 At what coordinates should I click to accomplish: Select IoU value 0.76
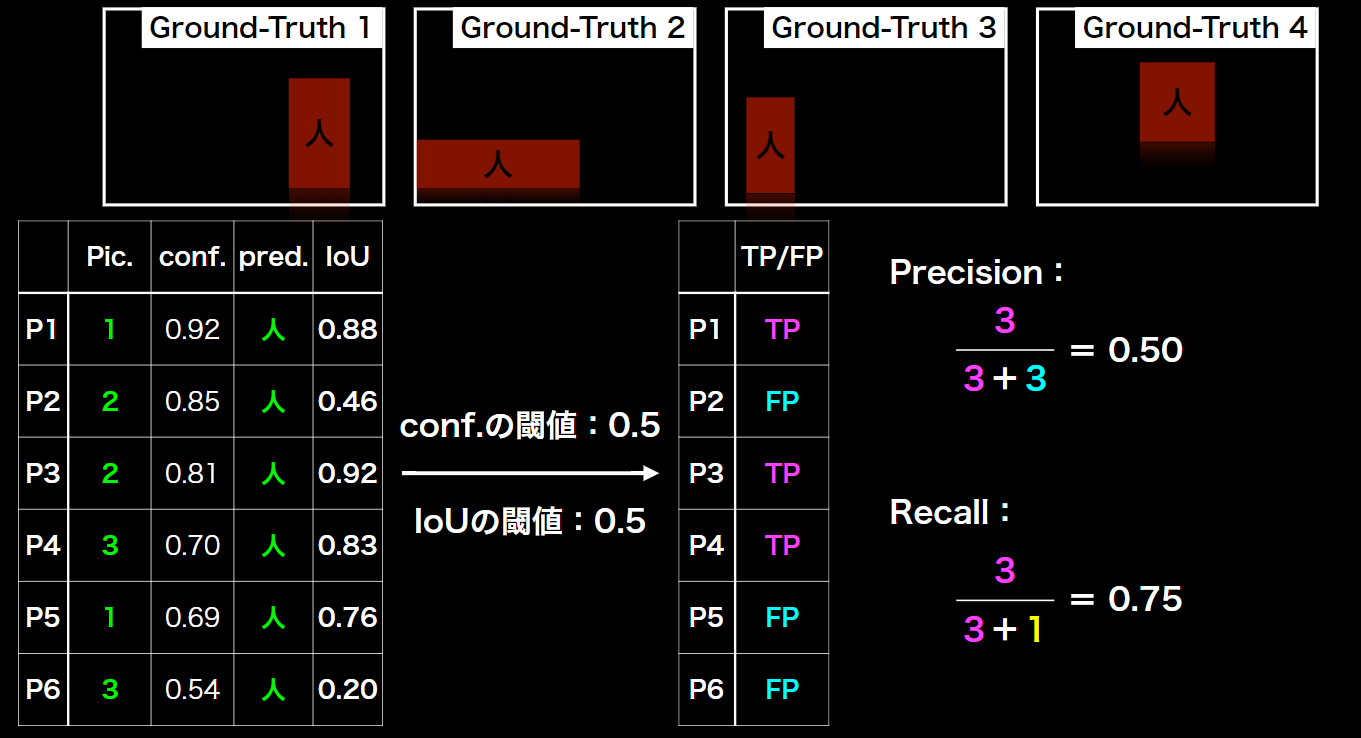(x=348, y=617)
